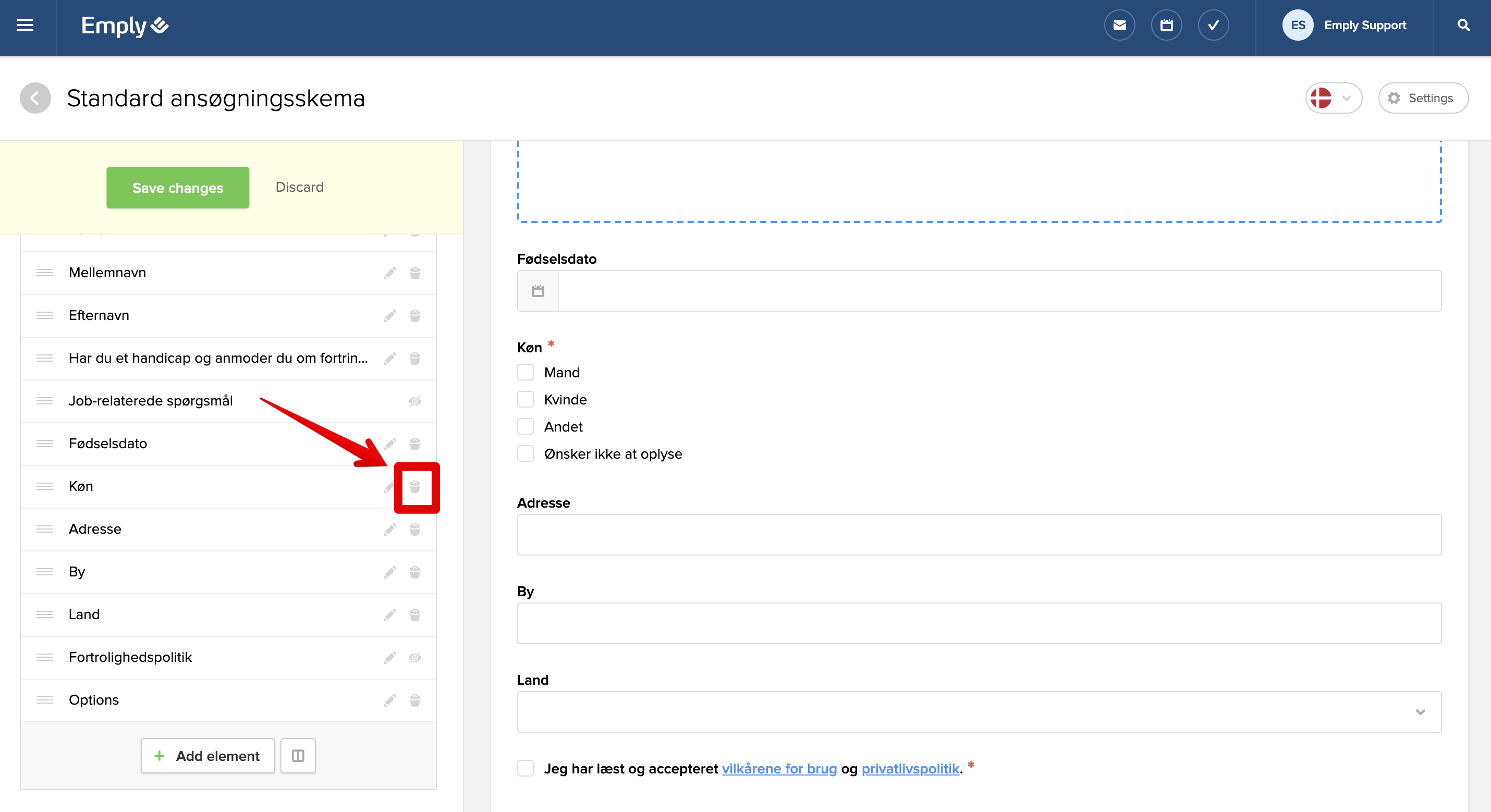The height and width of the screenshot is (812, 1491).
Task: Edit the Land element
Action: click(389, 614)
